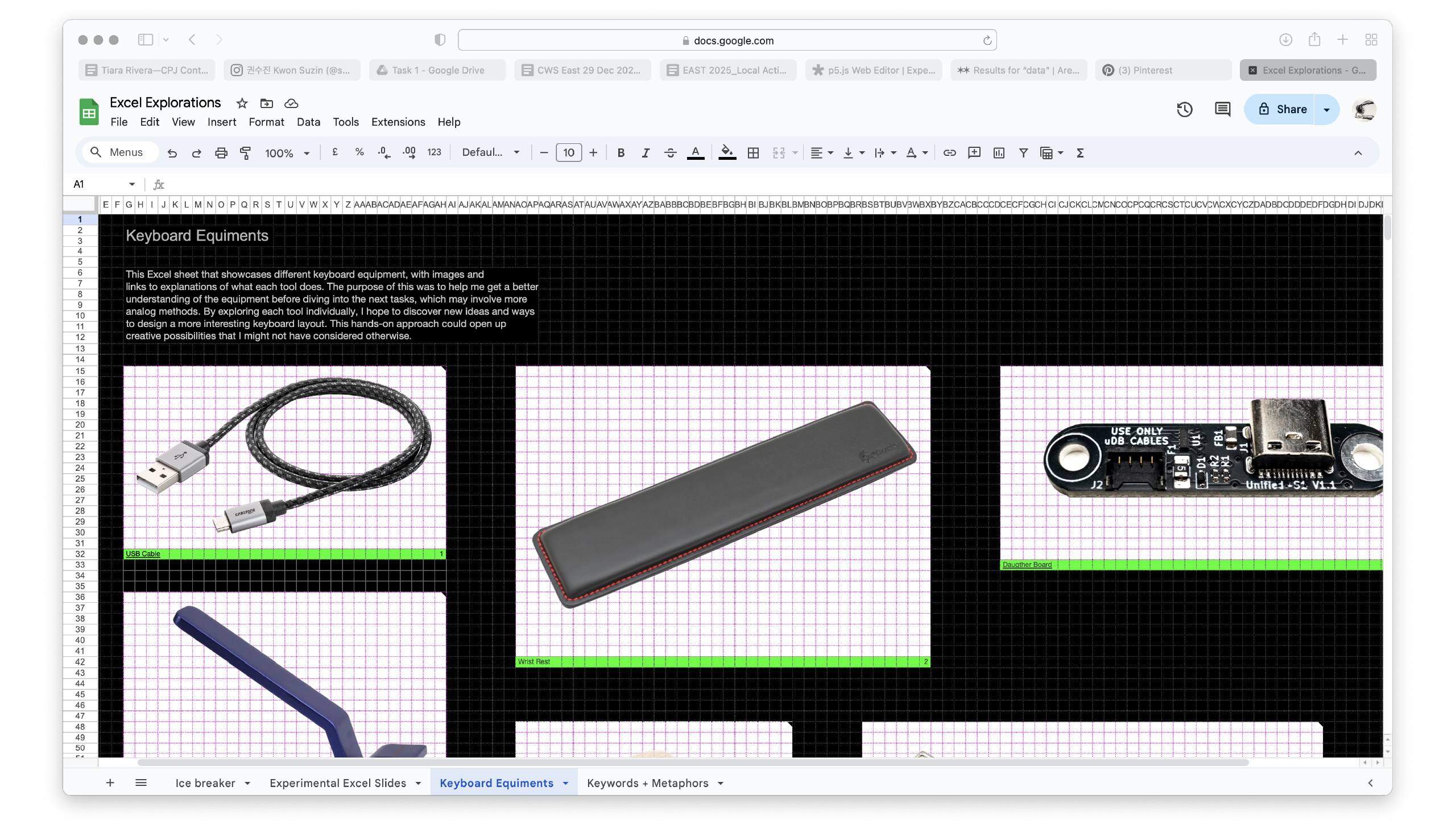Reload the page in Safari
Viewport: 1456px width, 828px height.
tap(987, 40)
